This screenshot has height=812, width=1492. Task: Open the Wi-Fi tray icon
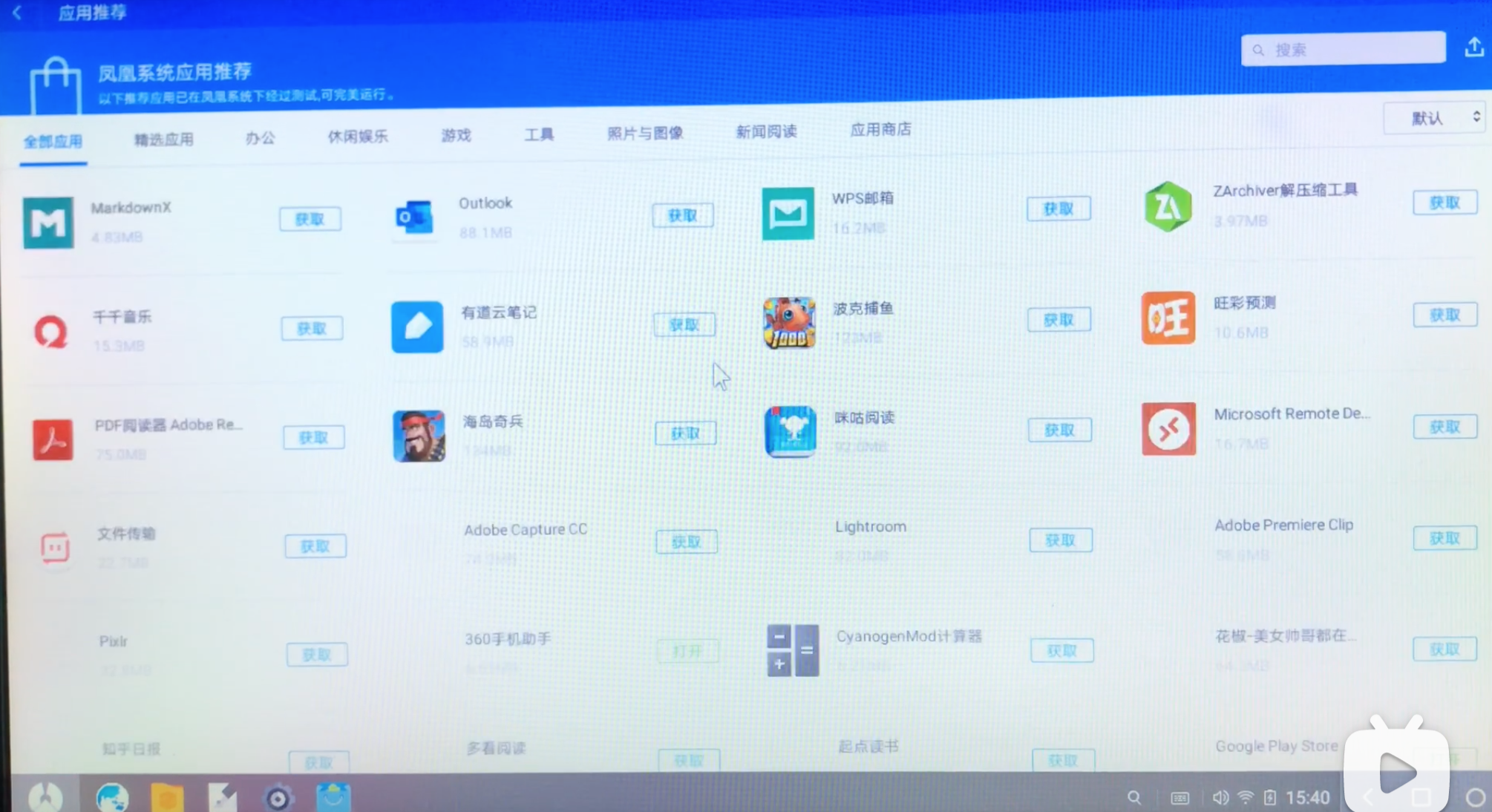[1246, 798]
